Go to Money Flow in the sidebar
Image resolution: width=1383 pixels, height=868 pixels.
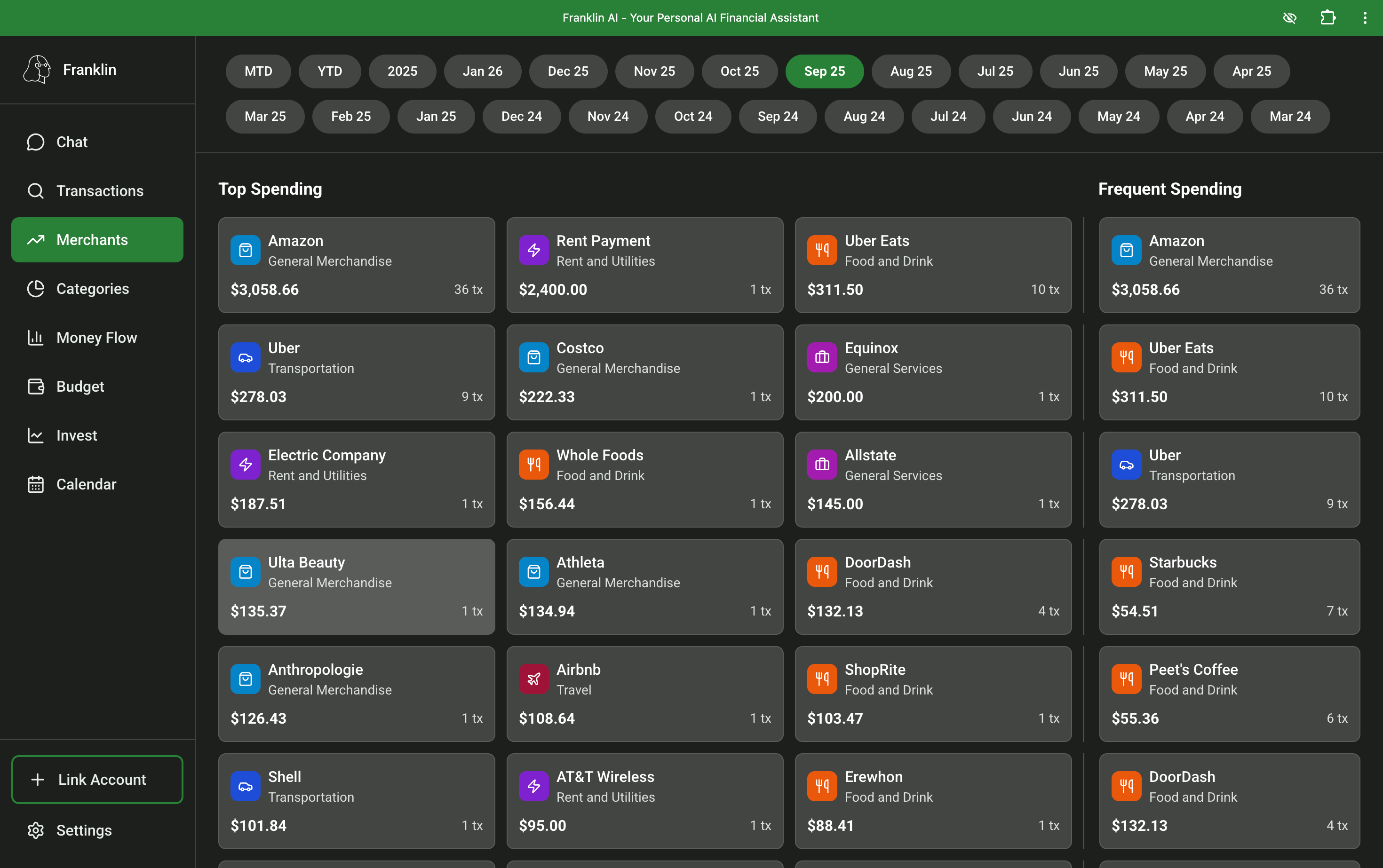[x=97, y=338]
